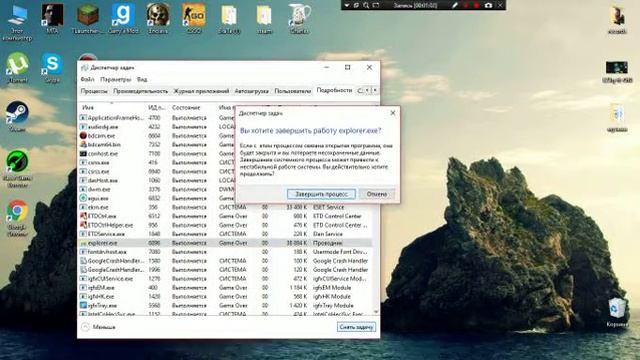This screenshot has width=640, height=360.
Task: Select GoogleCrashHandler row with ID 1580
Action: click(x=225, y=261)
